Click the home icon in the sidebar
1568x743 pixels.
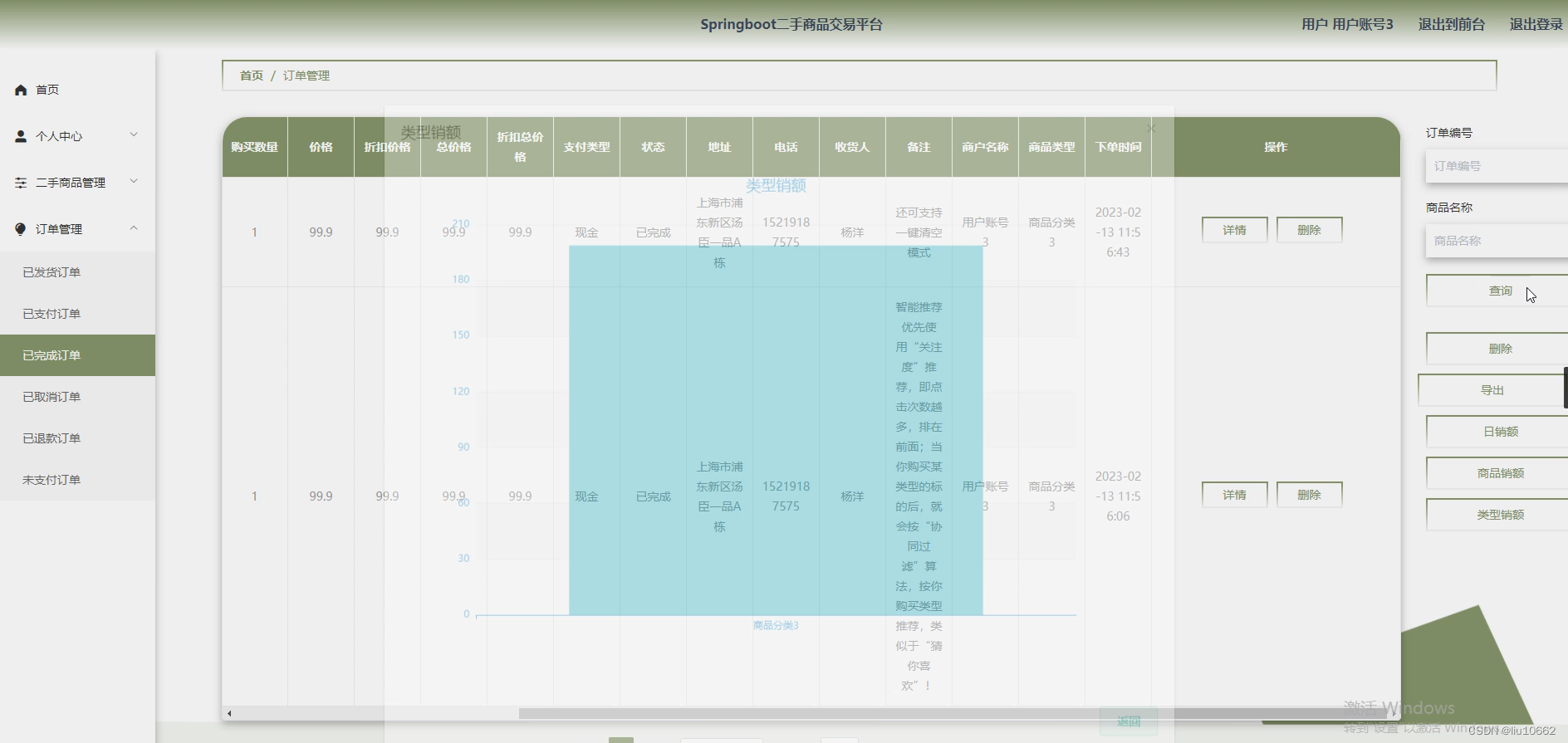pos(21,90)
